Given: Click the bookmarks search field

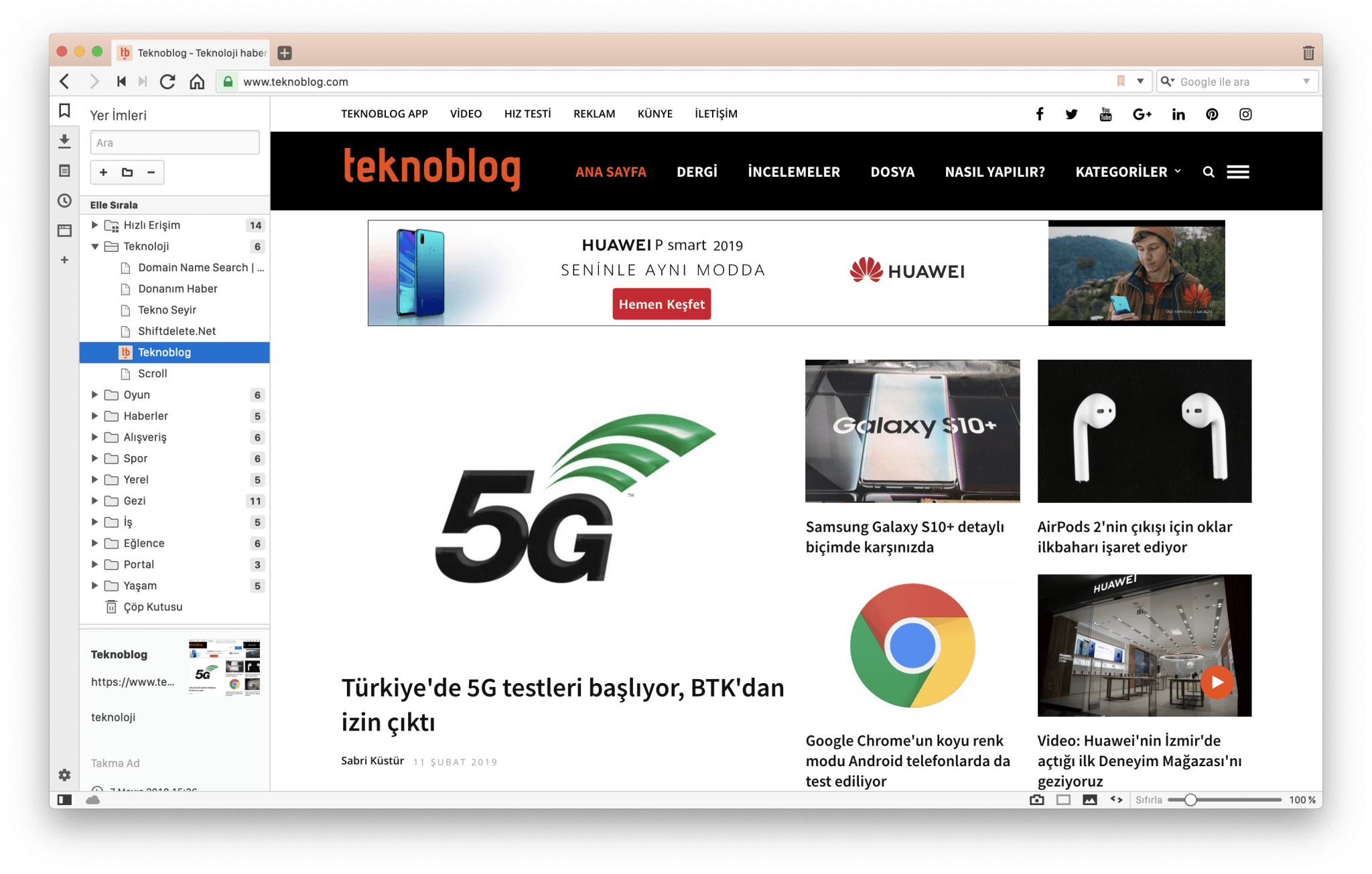Looking at the screenshot, I should [175, 143].
